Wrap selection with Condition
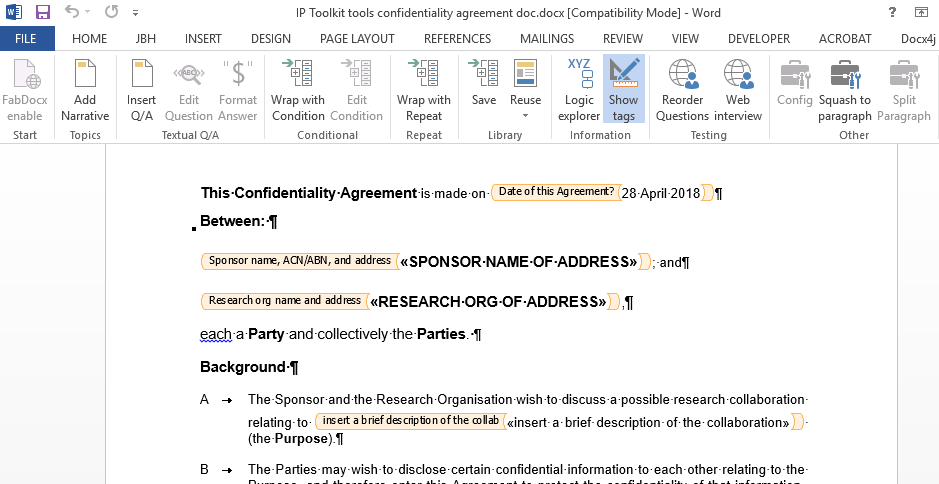Viewport: 939px width, 484px height. [x=298, y=90]
